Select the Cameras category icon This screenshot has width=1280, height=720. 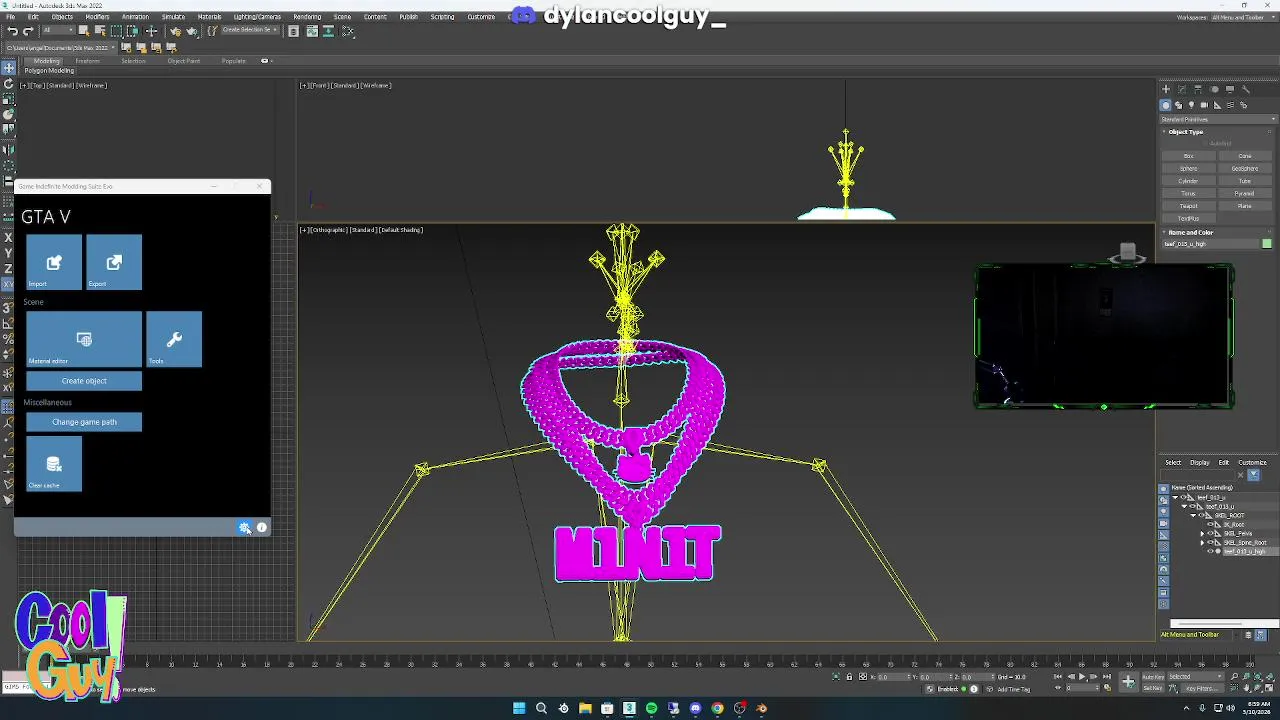(x=1204, y=105)
